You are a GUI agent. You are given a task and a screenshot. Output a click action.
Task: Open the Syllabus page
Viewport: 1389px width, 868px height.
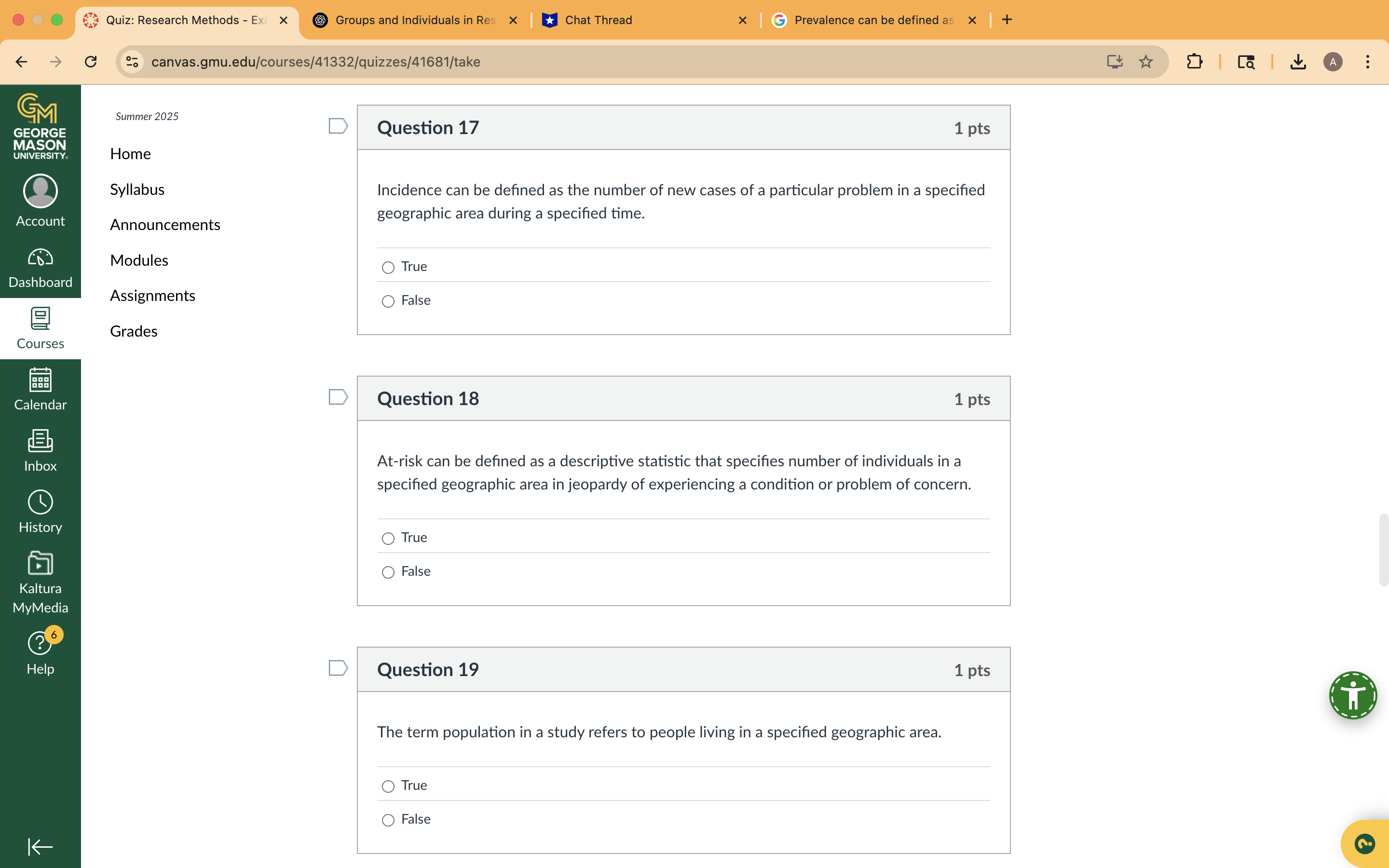tap(136, 189)
